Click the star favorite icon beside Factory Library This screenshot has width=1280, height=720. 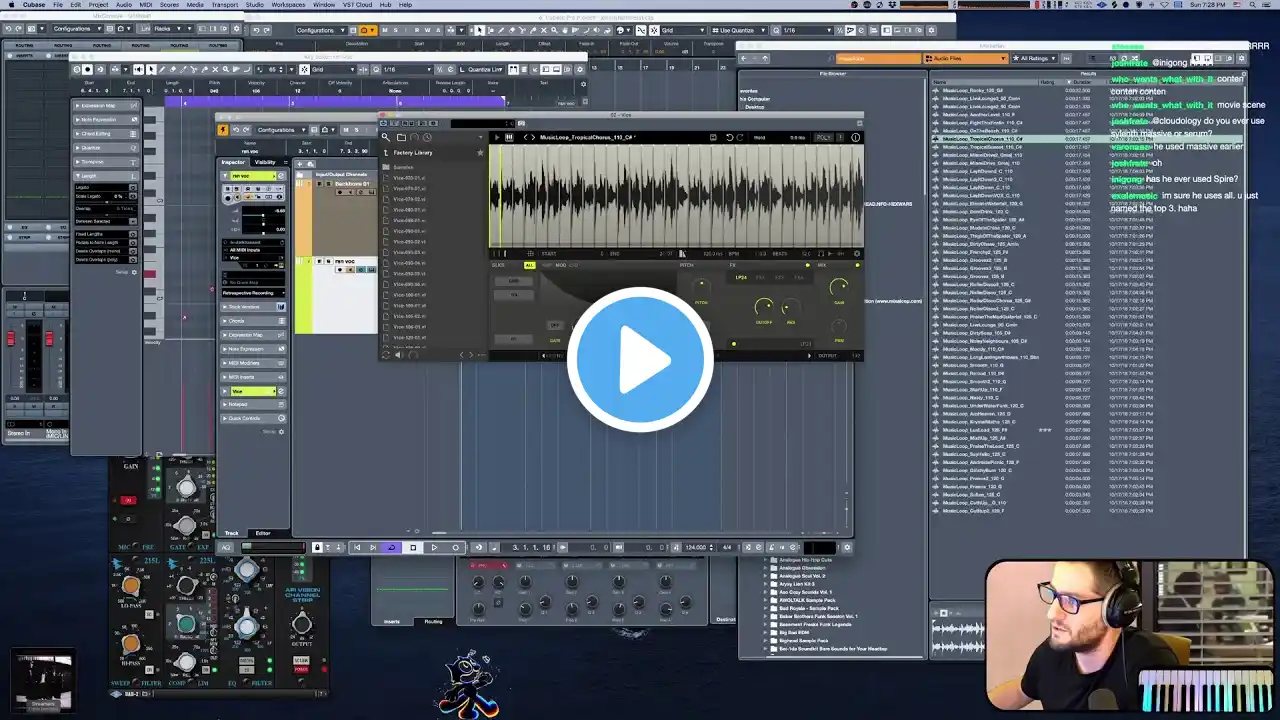(x=480, y=153)
